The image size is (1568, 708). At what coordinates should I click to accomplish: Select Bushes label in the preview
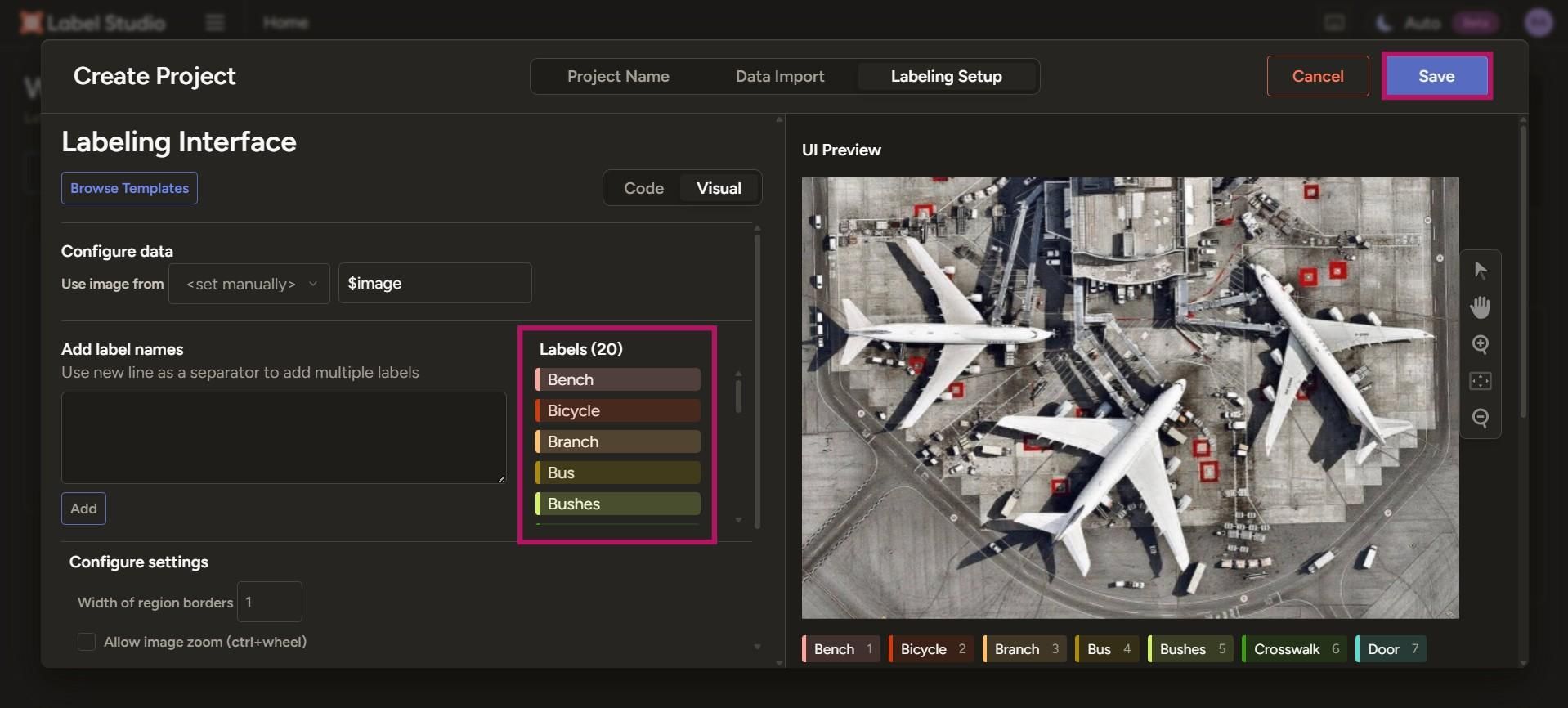coord(1191,649)
